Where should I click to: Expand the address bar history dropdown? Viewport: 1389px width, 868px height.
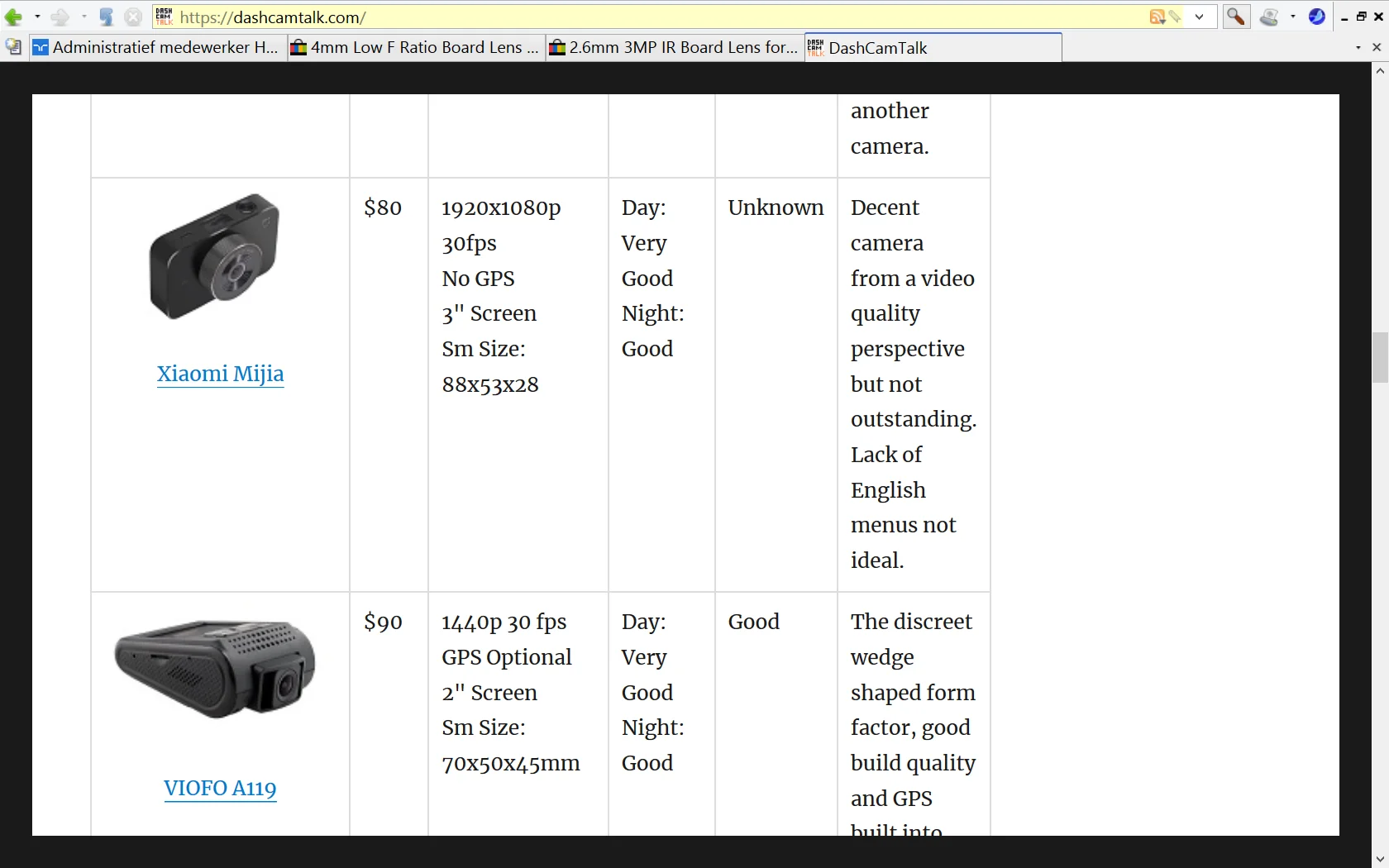pos(1200,17)
